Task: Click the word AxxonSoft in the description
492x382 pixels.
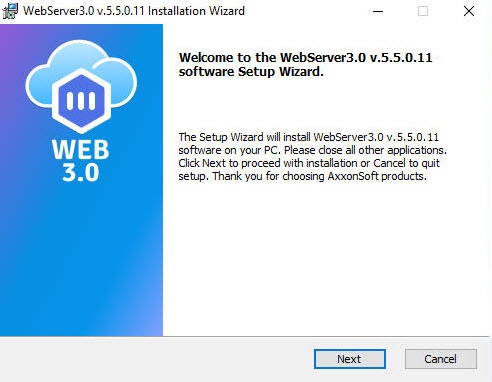Action: (353, 176)
